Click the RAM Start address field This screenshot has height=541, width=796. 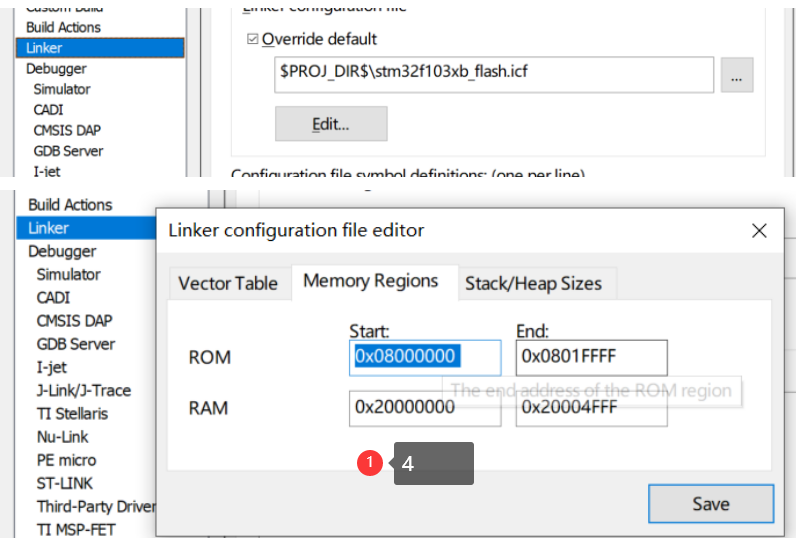click(x=425, y=407)
